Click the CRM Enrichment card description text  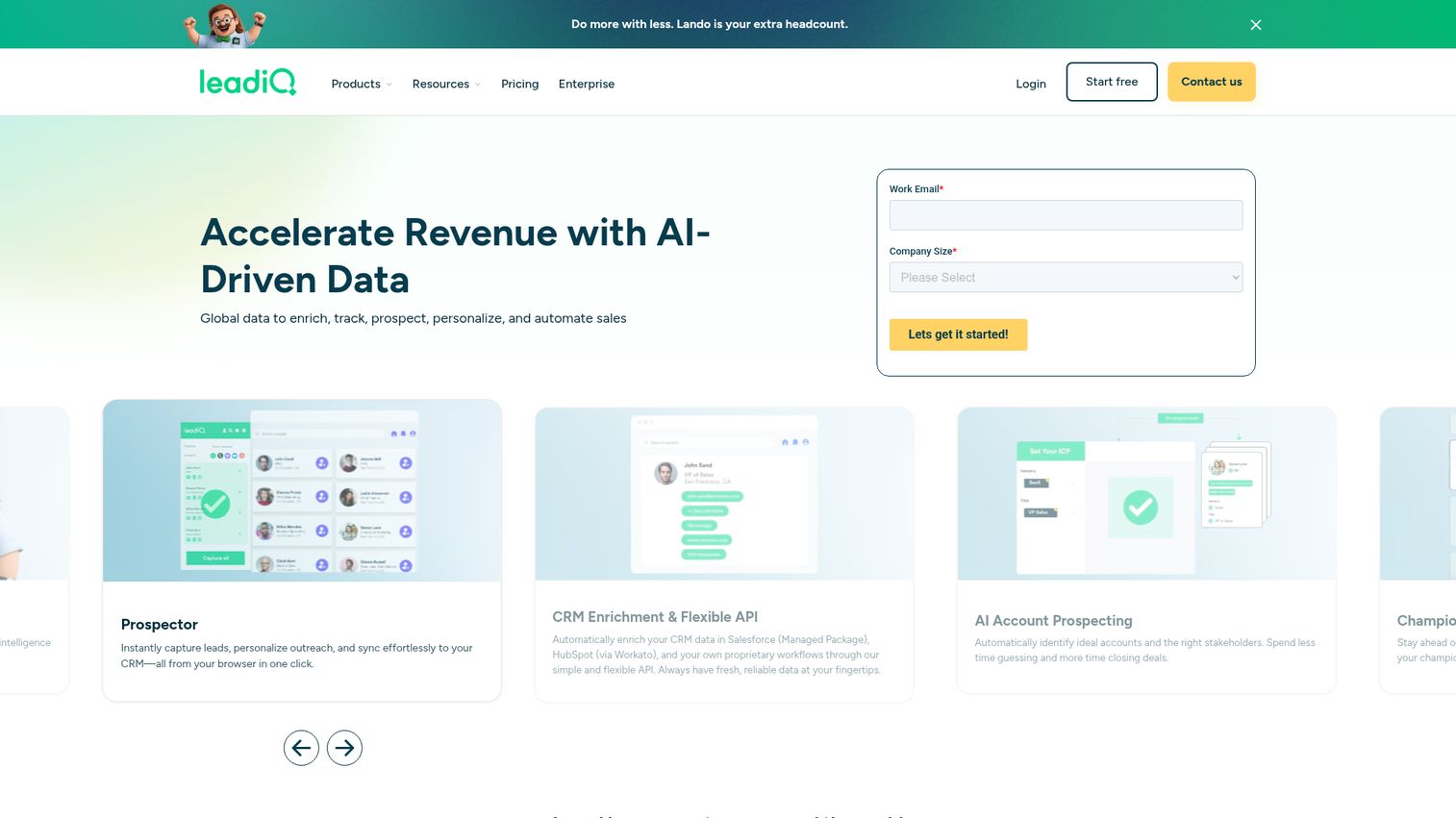tap(716, 655)
